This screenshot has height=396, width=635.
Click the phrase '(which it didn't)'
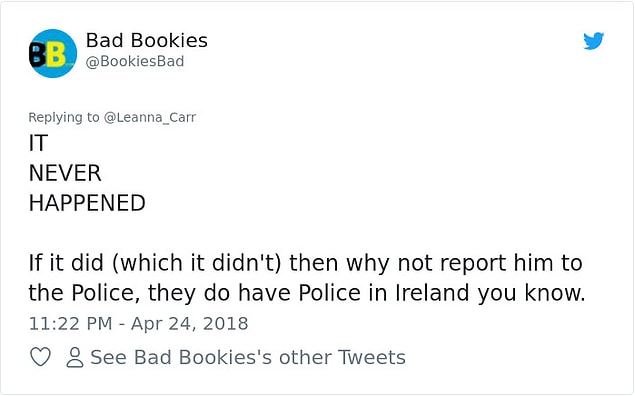pos(196,263)
